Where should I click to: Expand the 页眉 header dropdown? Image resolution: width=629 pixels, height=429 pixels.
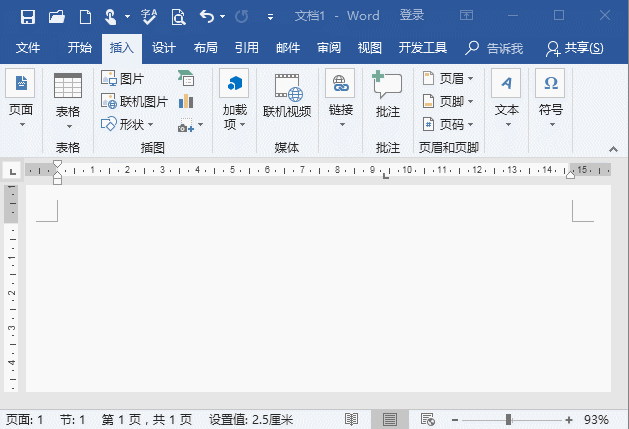(448, 78)
